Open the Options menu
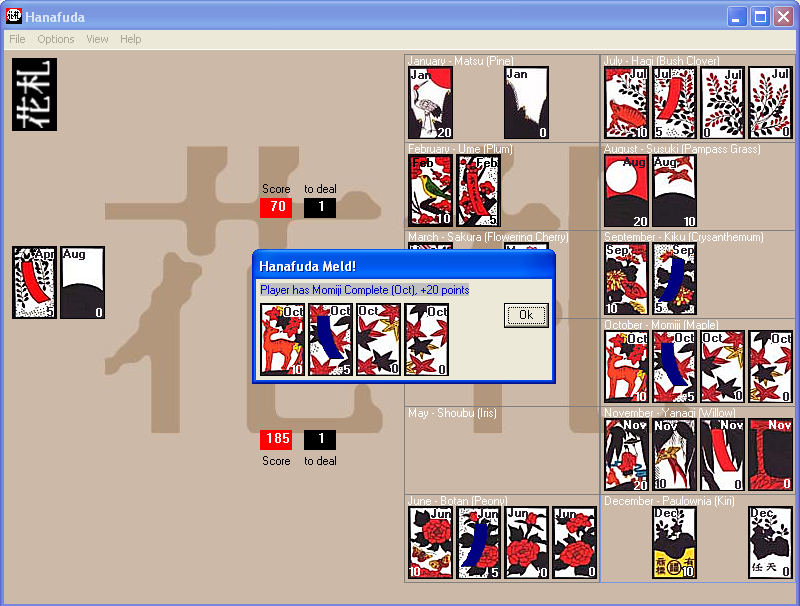The height and width of the screenshot is (606, 800). pyautogui.click(x=56, y=39)
